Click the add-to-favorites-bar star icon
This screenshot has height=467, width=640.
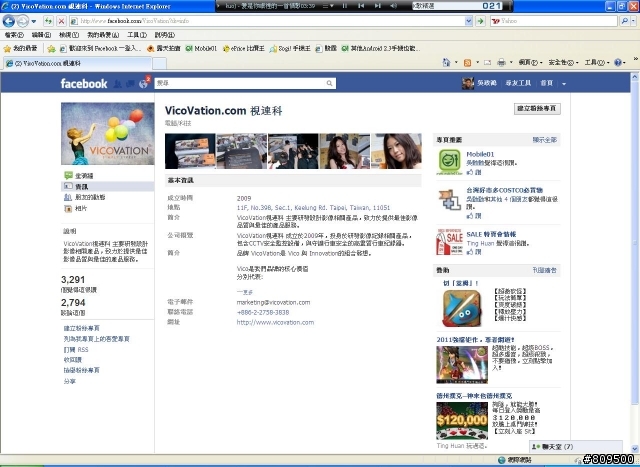51,49
